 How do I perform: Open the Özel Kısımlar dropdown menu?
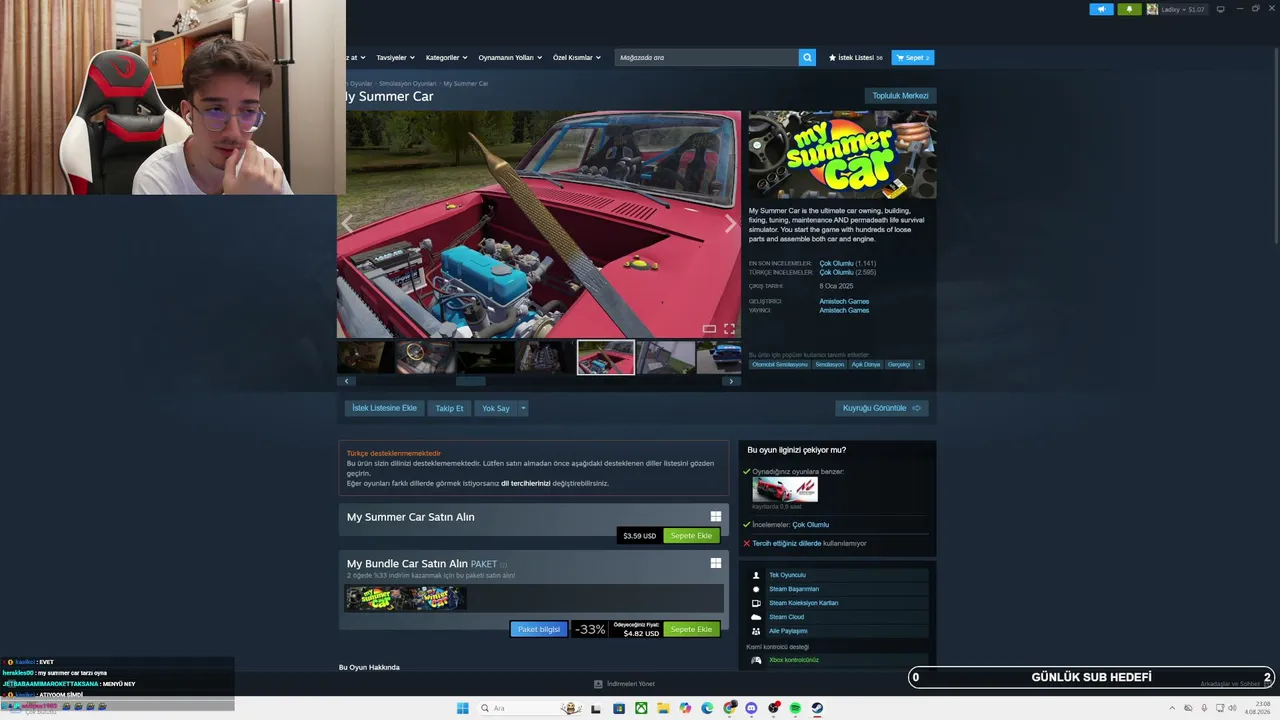577,58
